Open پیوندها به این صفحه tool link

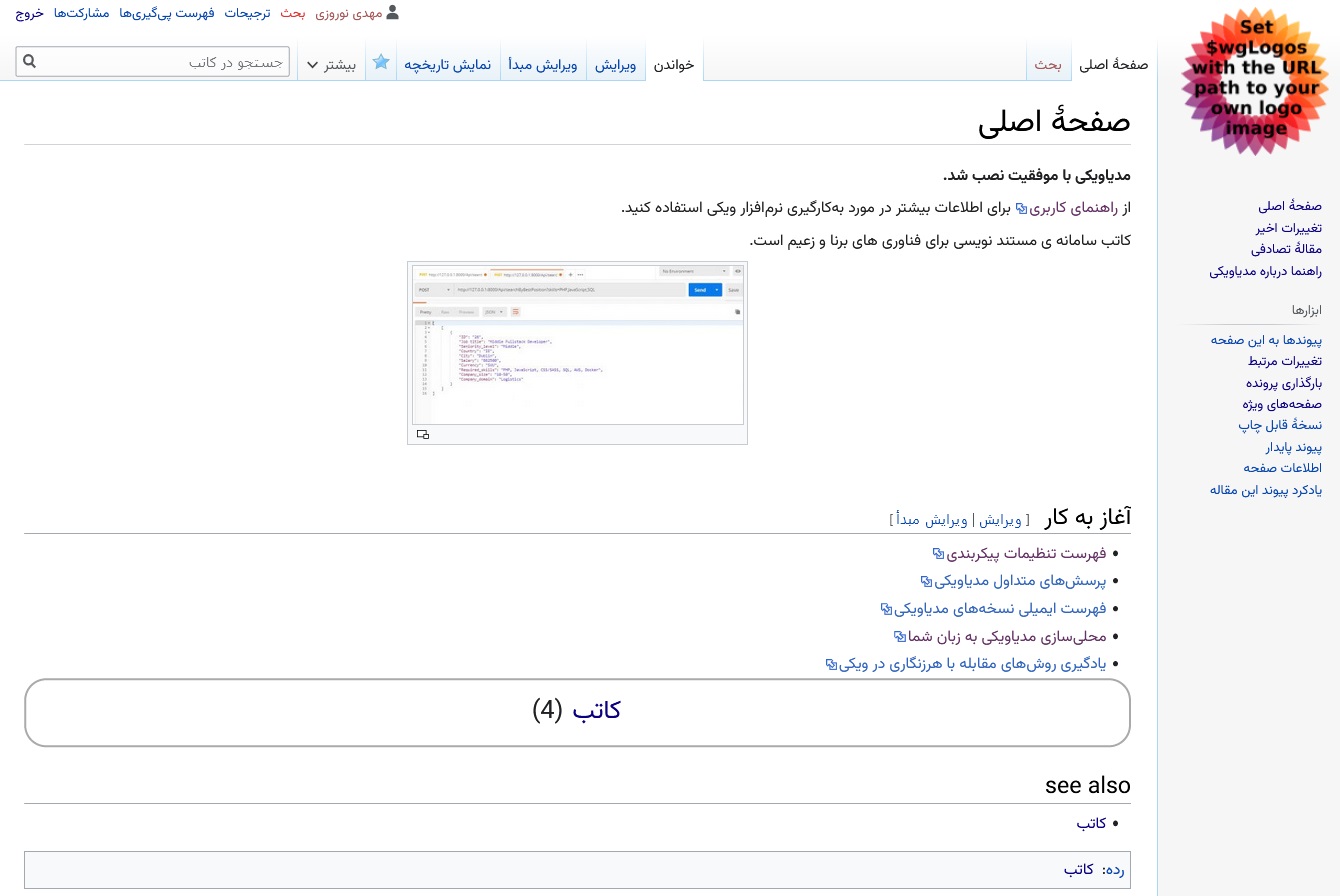coord(1266,339)
